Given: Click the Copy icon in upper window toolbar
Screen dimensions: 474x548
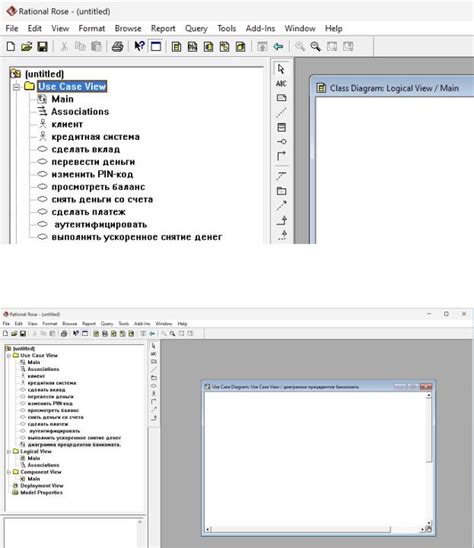Looking at the screenshot, I should (80, 46).
